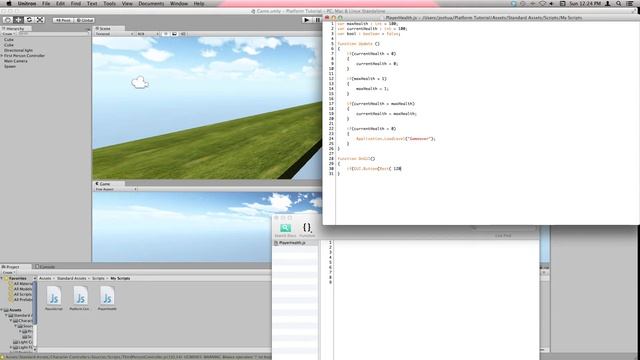Select First Person Controller object
The width and height of the screenshot is (640, 360).
24,56
